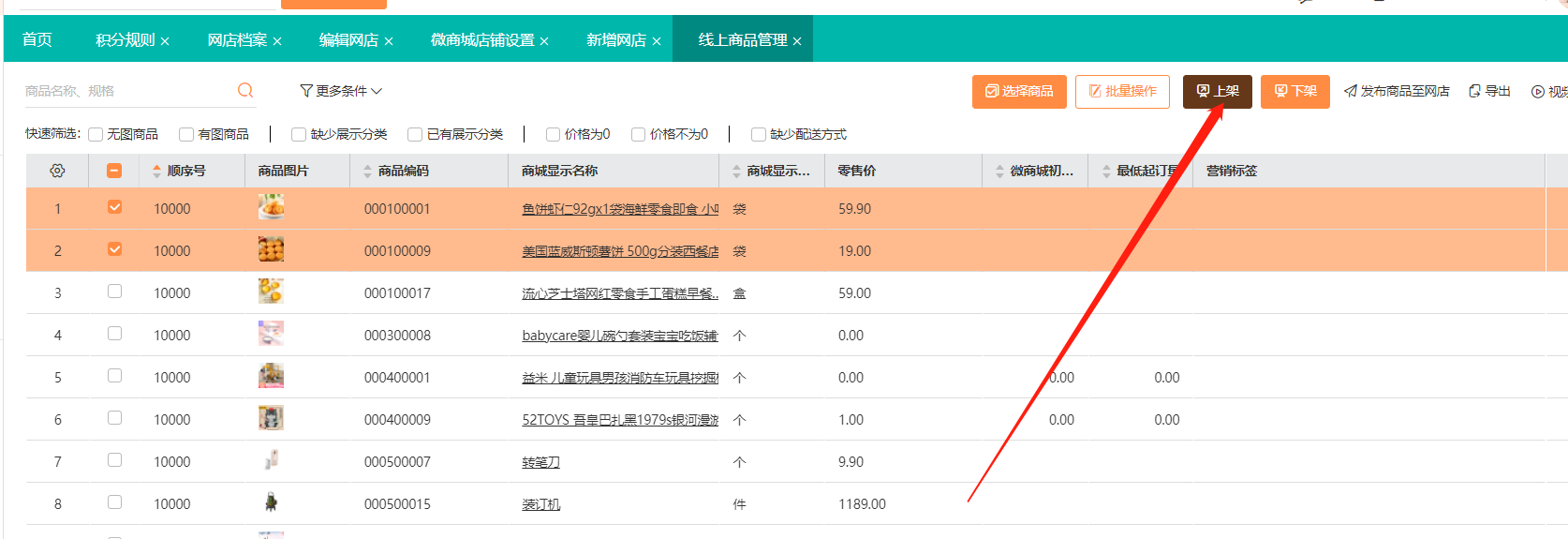Viewport: 1568px width, 539px height.
Task: Open 转笔刀 product link
Action: 540,462
